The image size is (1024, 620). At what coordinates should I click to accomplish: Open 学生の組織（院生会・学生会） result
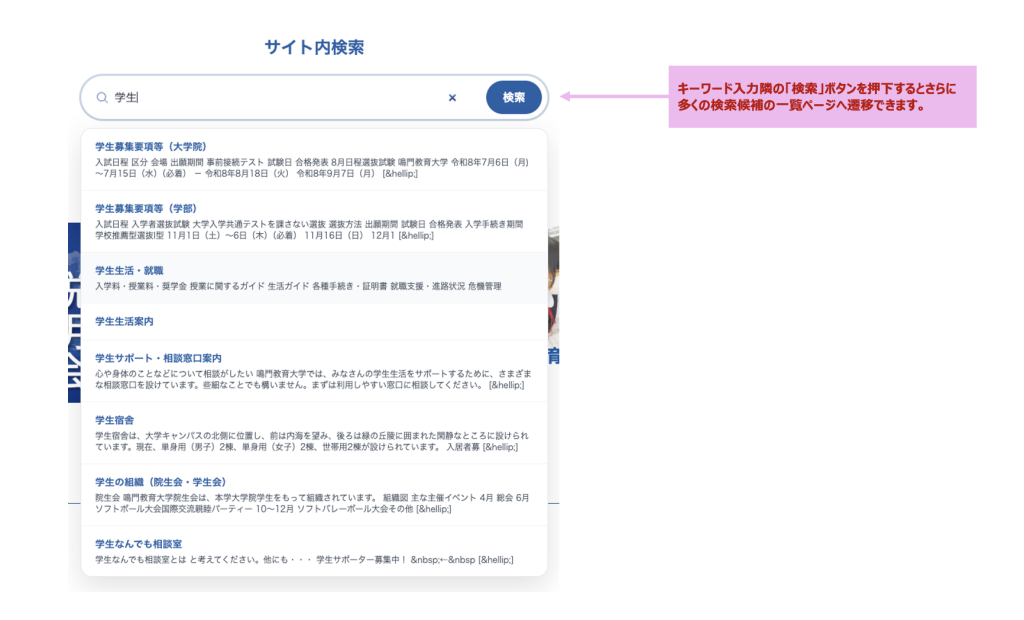point(160,482)
